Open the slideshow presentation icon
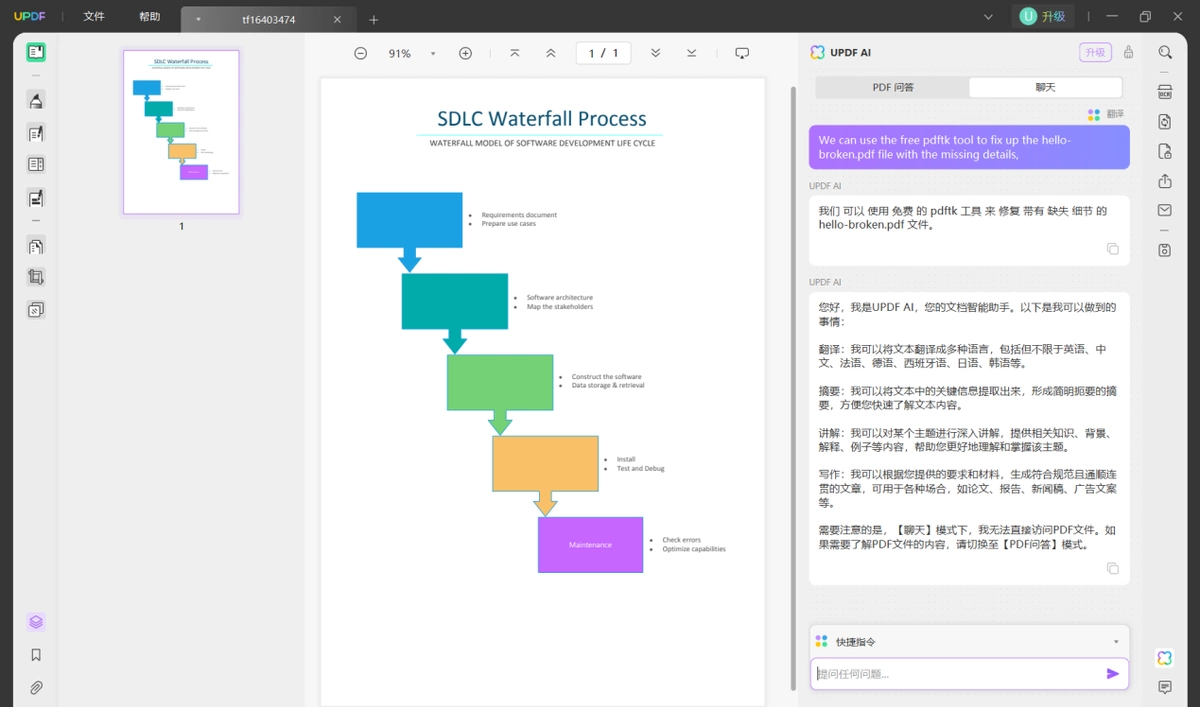This screenshot has height=707, width=1200. 742,53
